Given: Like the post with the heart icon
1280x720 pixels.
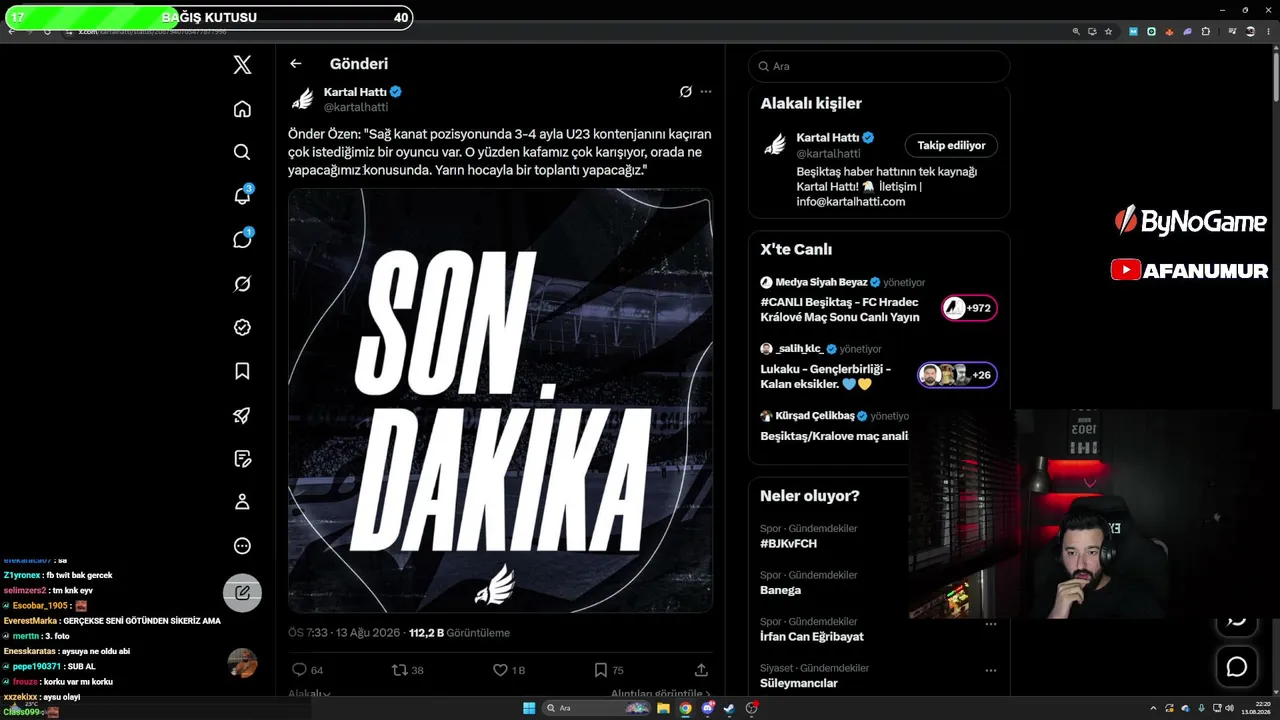Looking at the screenshot, I should point(500,670).
